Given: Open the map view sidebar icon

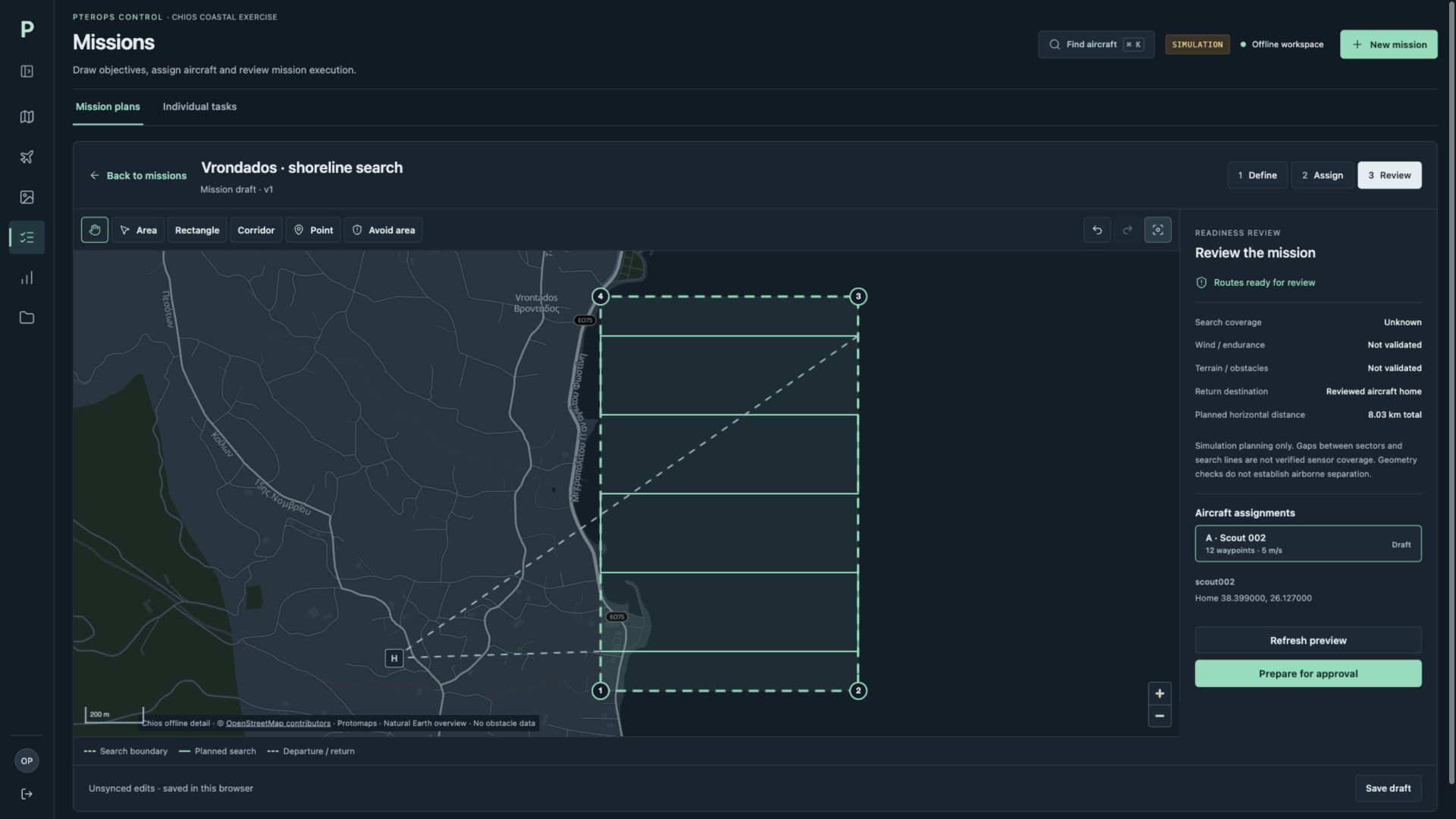Looking at the screenshot, I should 27,117.
